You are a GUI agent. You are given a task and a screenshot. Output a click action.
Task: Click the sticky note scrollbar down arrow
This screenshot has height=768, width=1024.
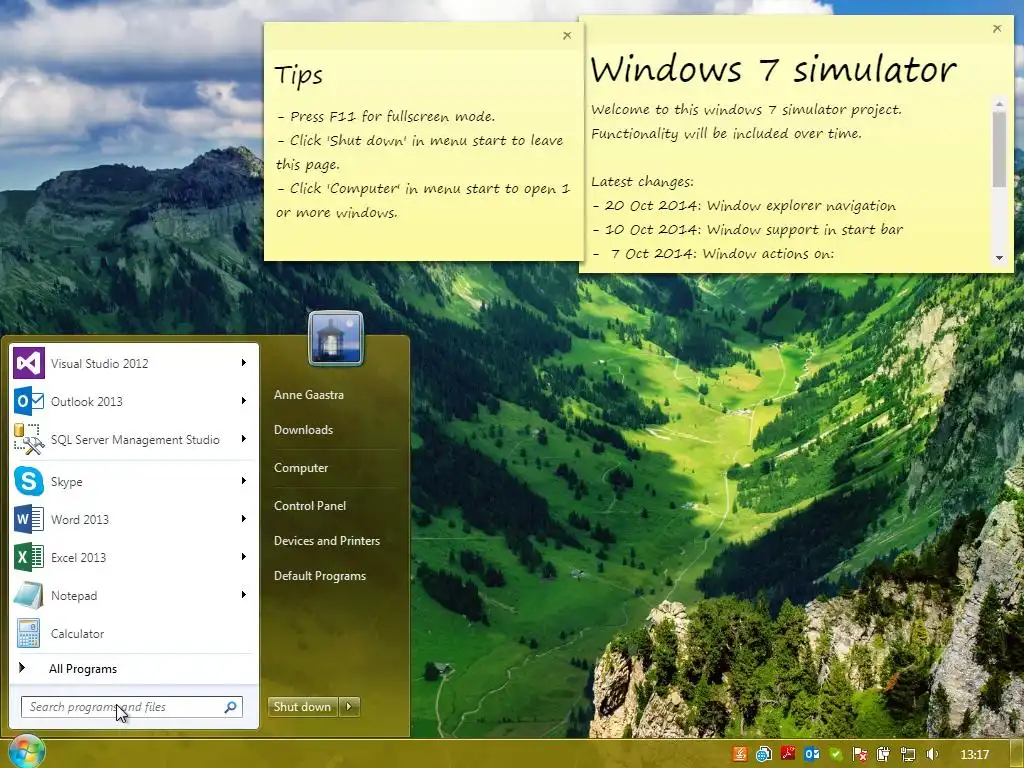pos(999,258)
